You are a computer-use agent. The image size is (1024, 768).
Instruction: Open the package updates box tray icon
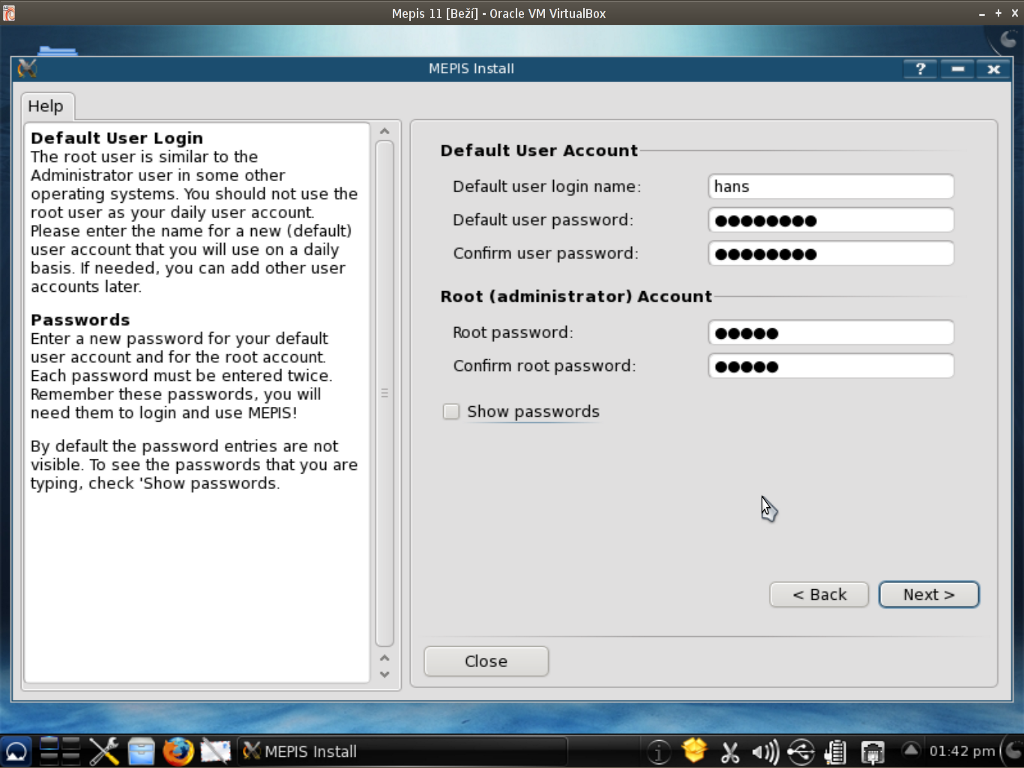(694, 750)
